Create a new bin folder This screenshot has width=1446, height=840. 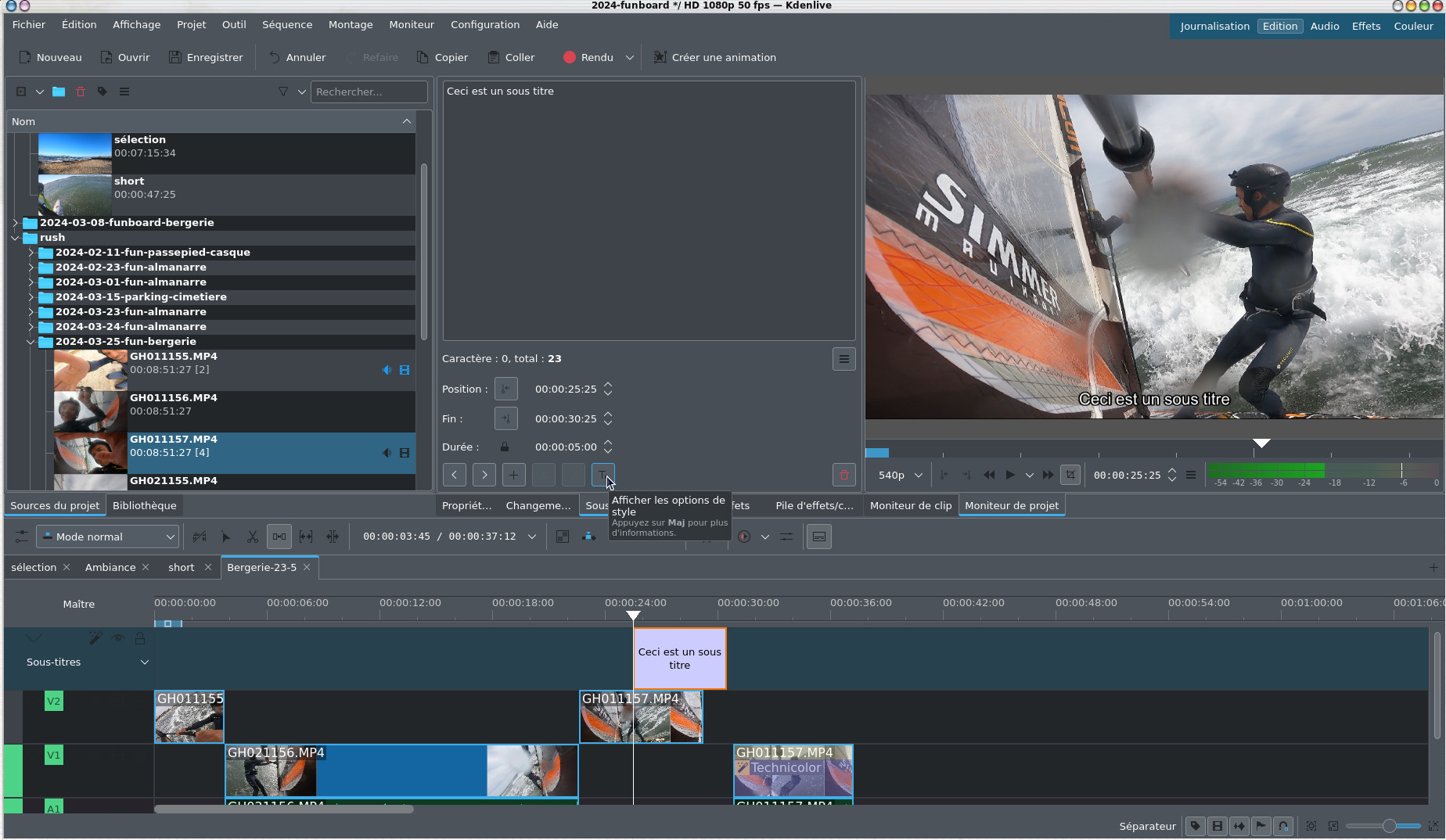(59, 92)
